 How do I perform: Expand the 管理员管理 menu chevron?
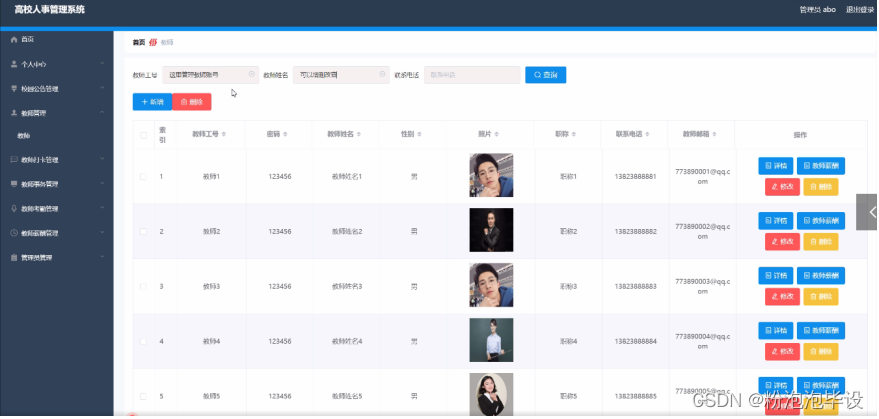102,257
